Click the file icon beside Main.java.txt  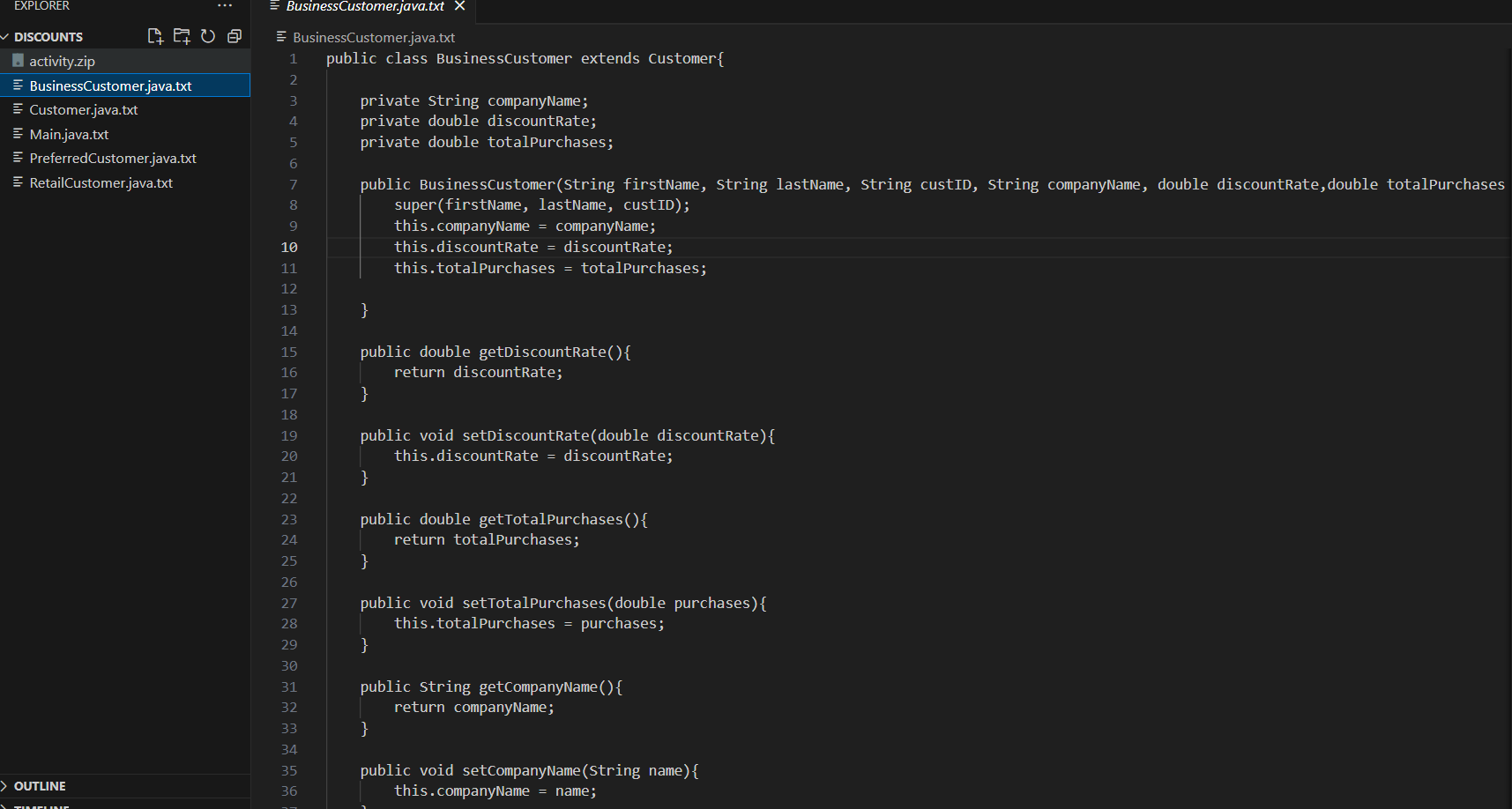click(18, 134)
